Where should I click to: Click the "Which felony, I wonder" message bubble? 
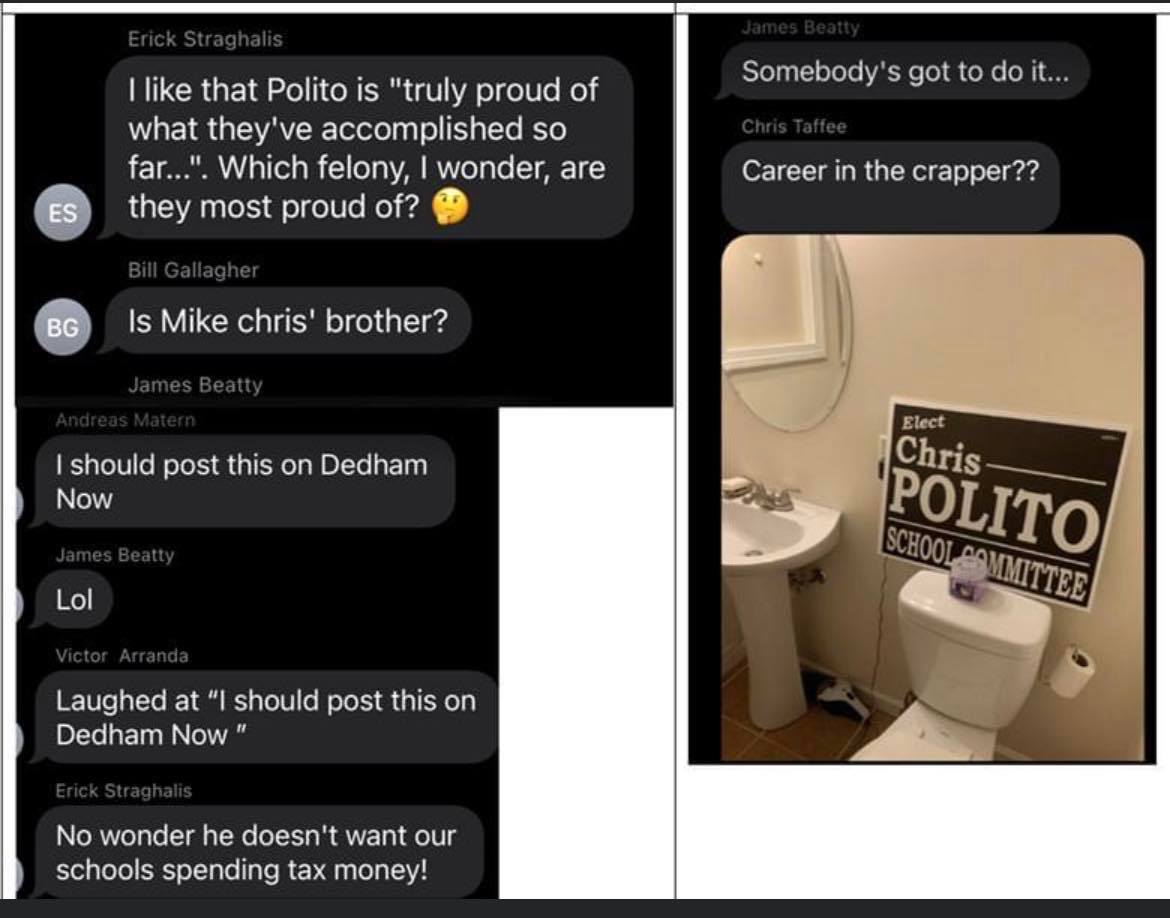tap(368, 147)
